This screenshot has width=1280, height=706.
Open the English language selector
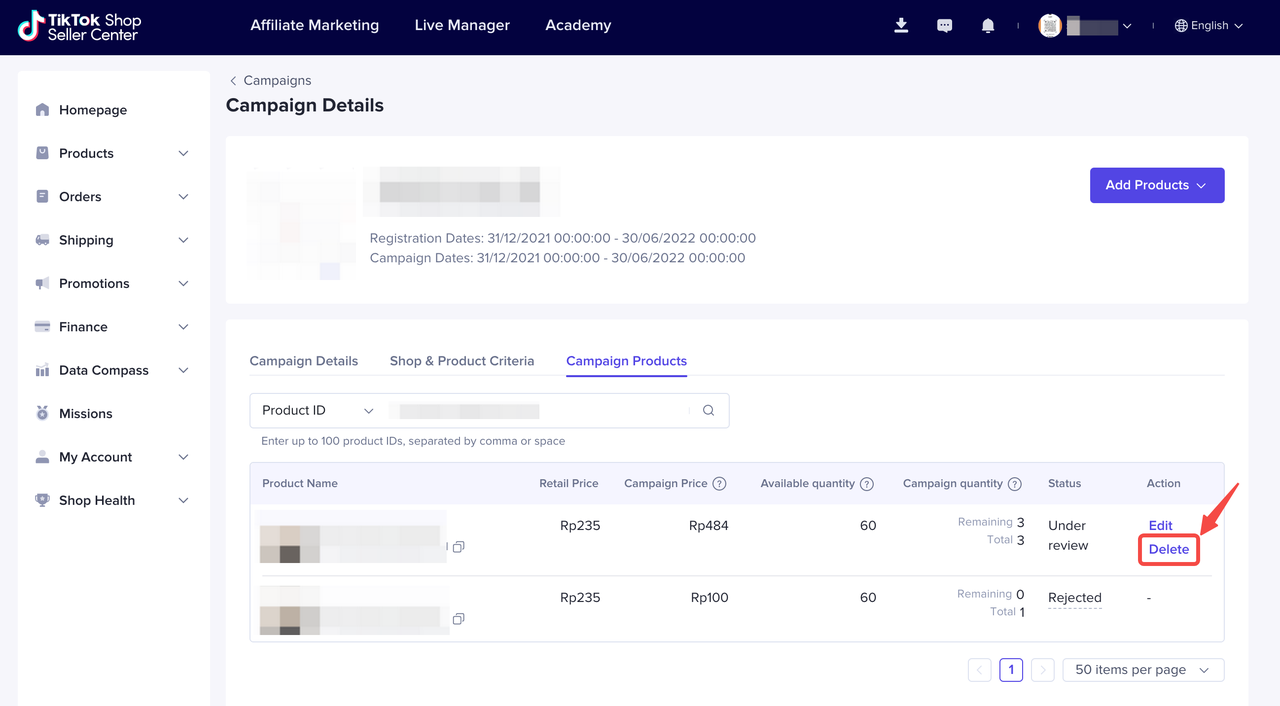click(x=1208, y=26)
